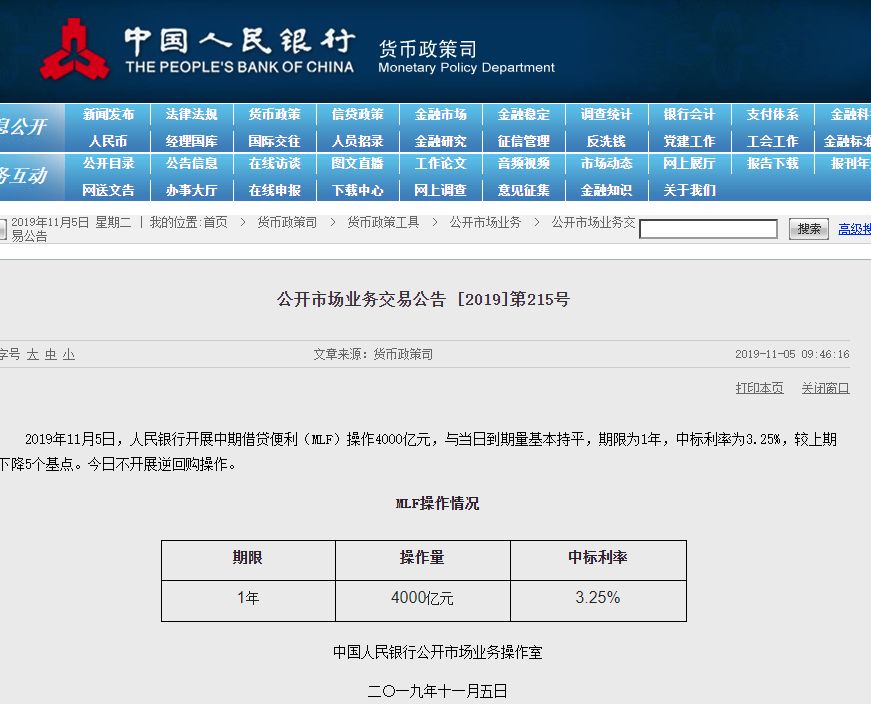Go to the 金融市场 section
The height and width of the screenshot is (704, 871).
coord(440,115)
